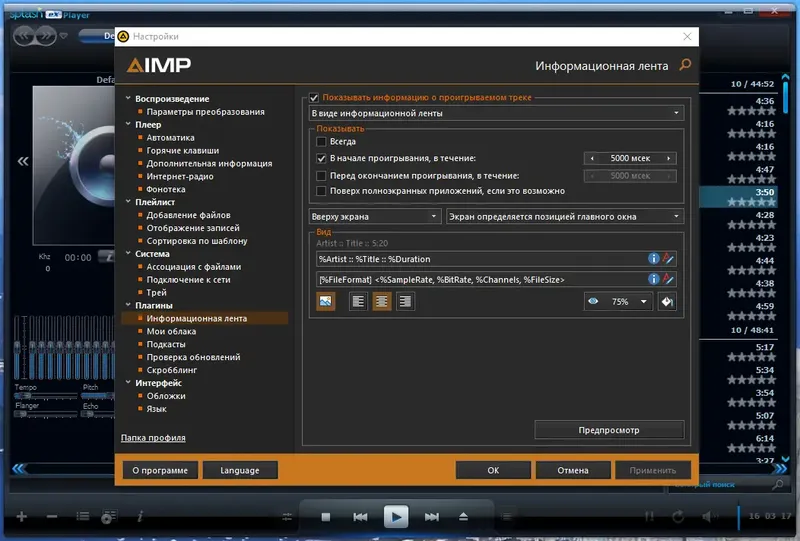
Task: Click info icon next to %Artist template field
Action: (653, 258)
